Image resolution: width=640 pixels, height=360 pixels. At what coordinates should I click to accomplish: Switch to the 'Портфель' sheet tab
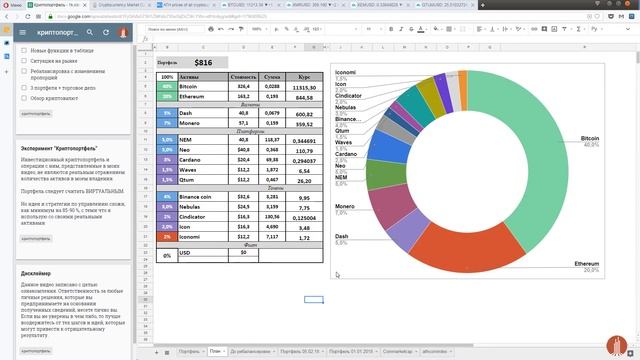191,351
